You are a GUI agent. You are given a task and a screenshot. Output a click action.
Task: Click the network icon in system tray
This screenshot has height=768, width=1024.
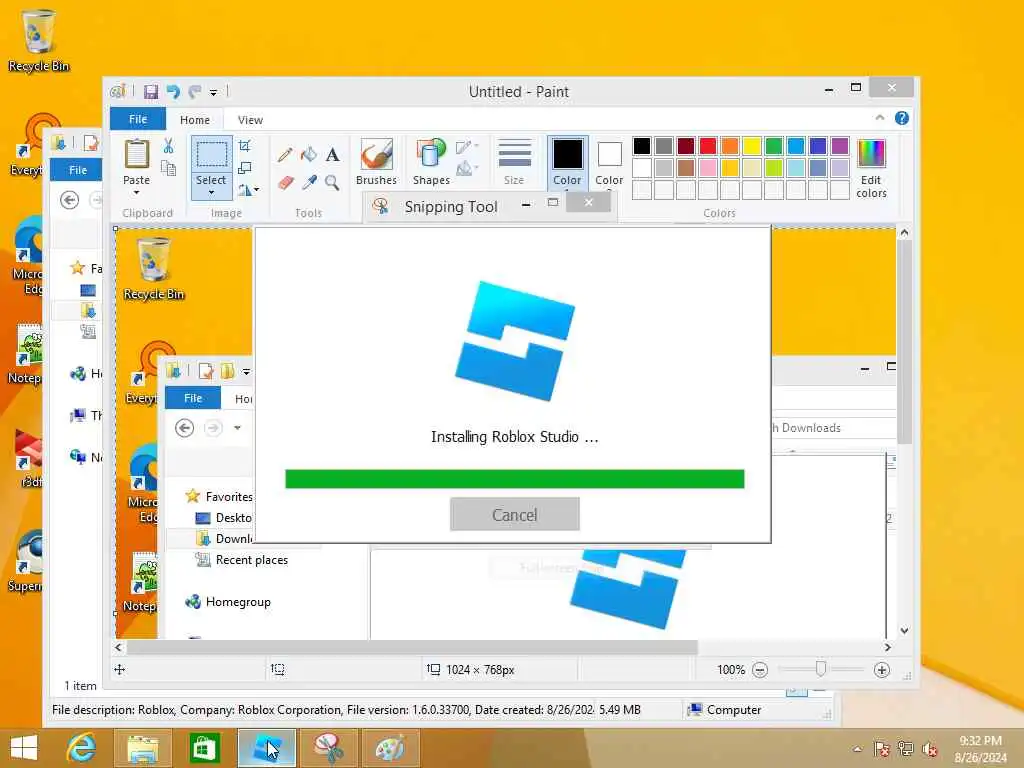pyautogui.click(x=905, y=750)
